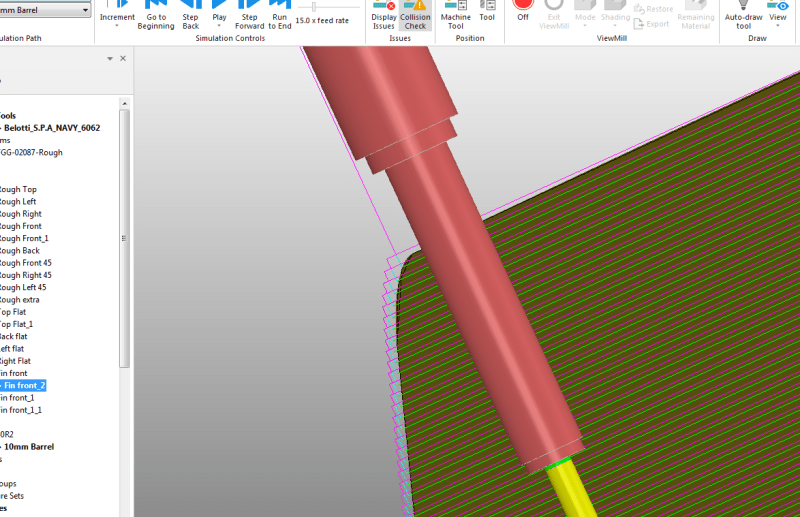The width and height of the screenshot is (800, 517).
Task: Select the Right Flat toolpath
Action: [15, 361]
